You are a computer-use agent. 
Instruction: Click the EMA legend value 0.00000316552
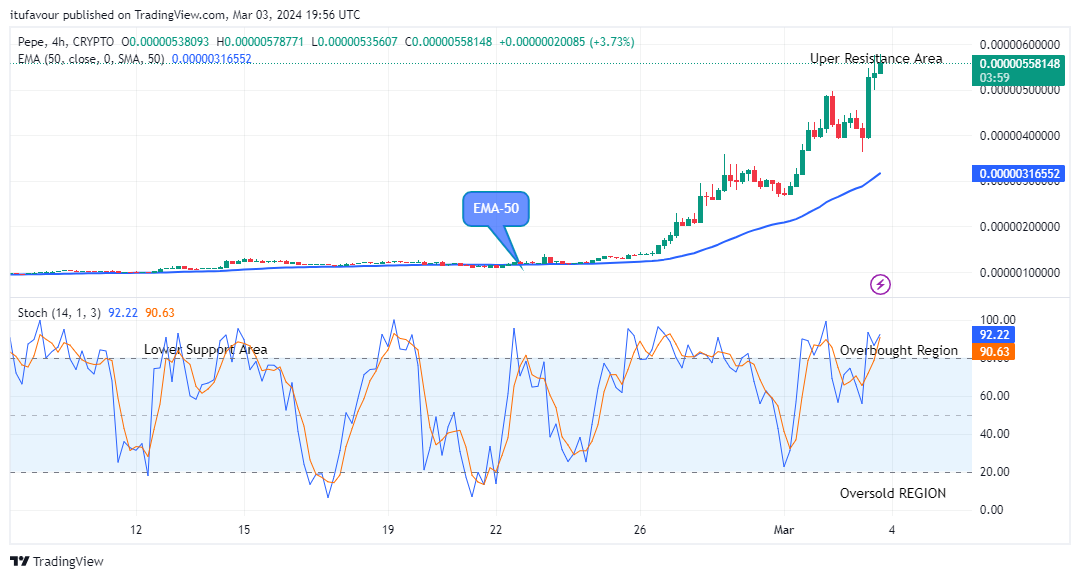pos(211,59)
